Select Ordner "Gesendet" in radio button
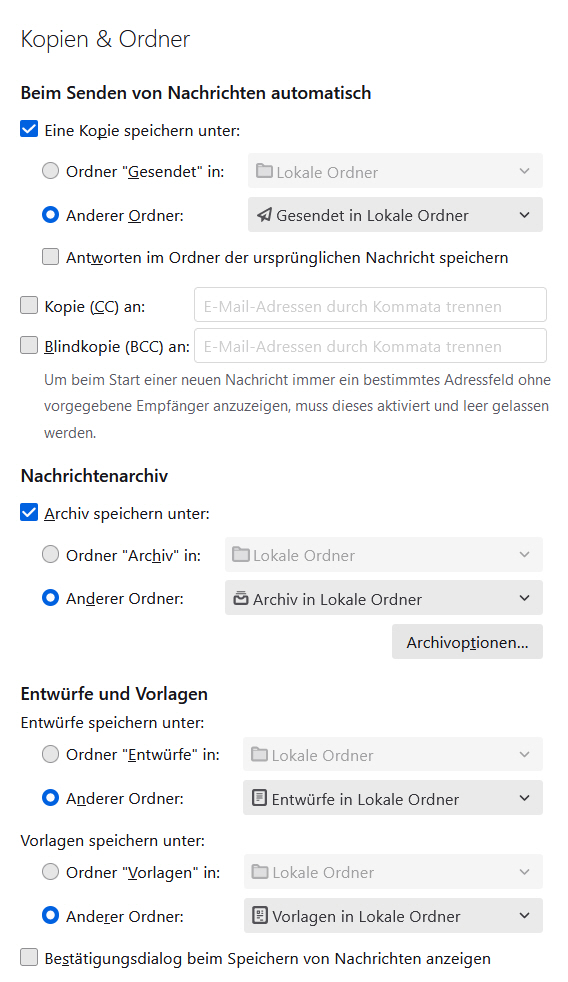This screenshot has height=982, width=568. (x=51, y=171)
